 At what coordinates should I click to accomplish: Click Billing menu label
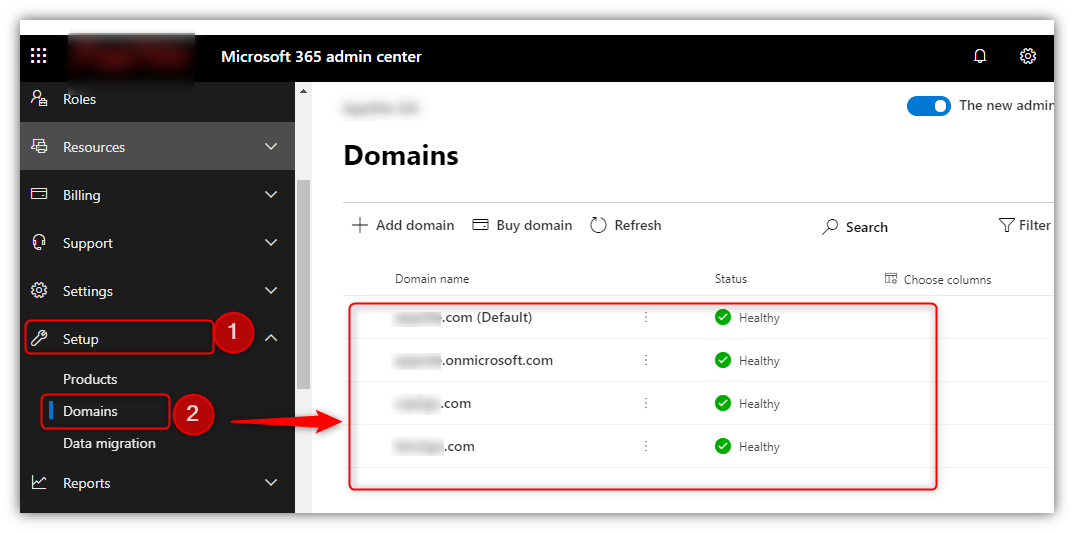point(82,195)
